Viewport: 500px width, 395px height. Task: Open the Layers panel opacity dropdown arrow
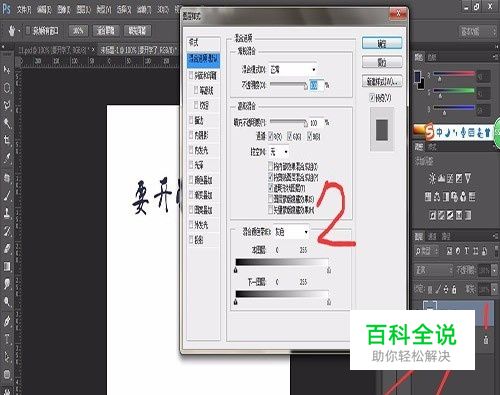(x=494, y=270)
